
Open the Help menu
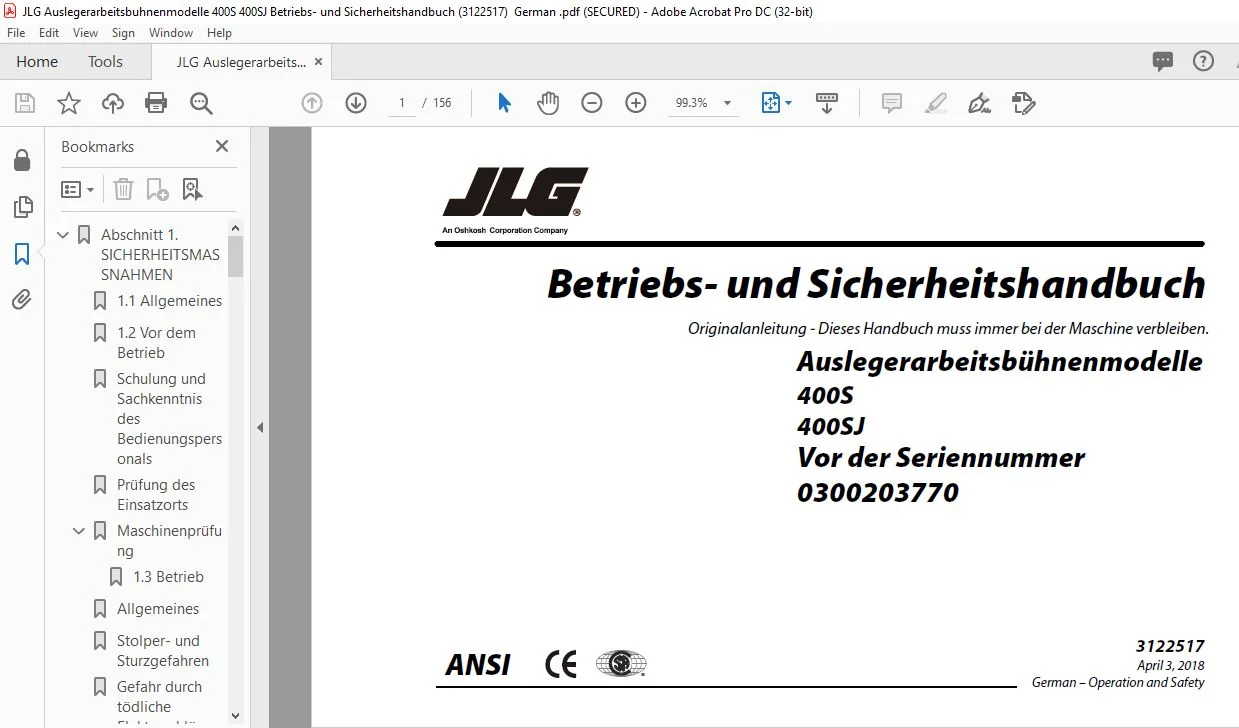coord(219,33)
